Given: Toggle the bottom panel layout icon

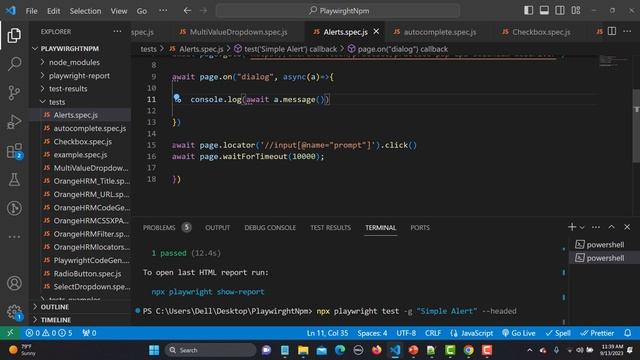Looking at the screenshot, I should click(x=544, y=10).
